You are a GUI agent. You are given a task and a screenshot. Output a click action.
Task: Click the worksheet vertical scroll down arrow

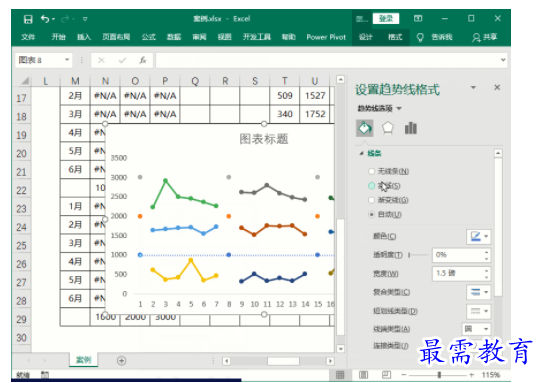pyautogui.click(x=340, y=349)
